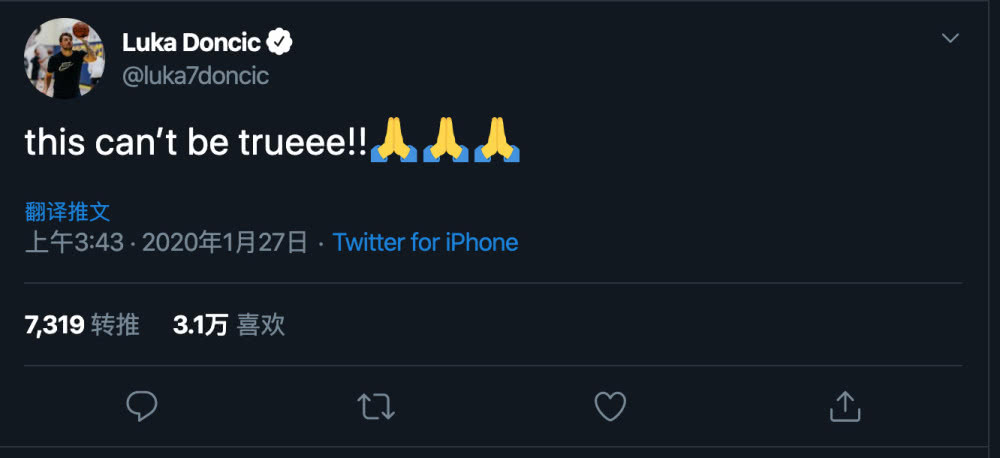Open the @luka7doncic handle

click(x=195, y=76)
